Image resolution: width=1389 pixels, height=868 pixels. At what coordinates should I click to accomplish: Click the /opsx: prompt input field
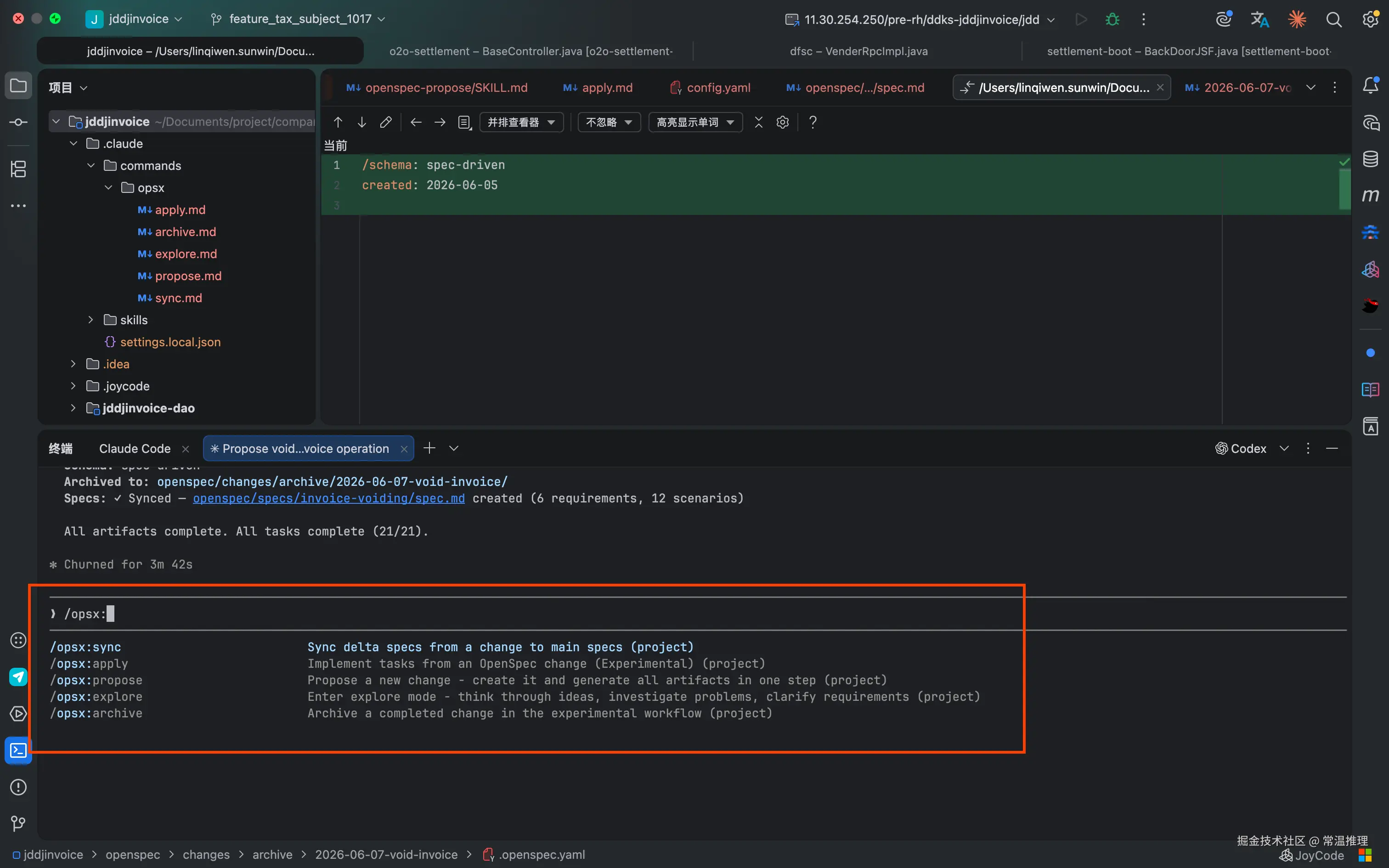(698, 614)
